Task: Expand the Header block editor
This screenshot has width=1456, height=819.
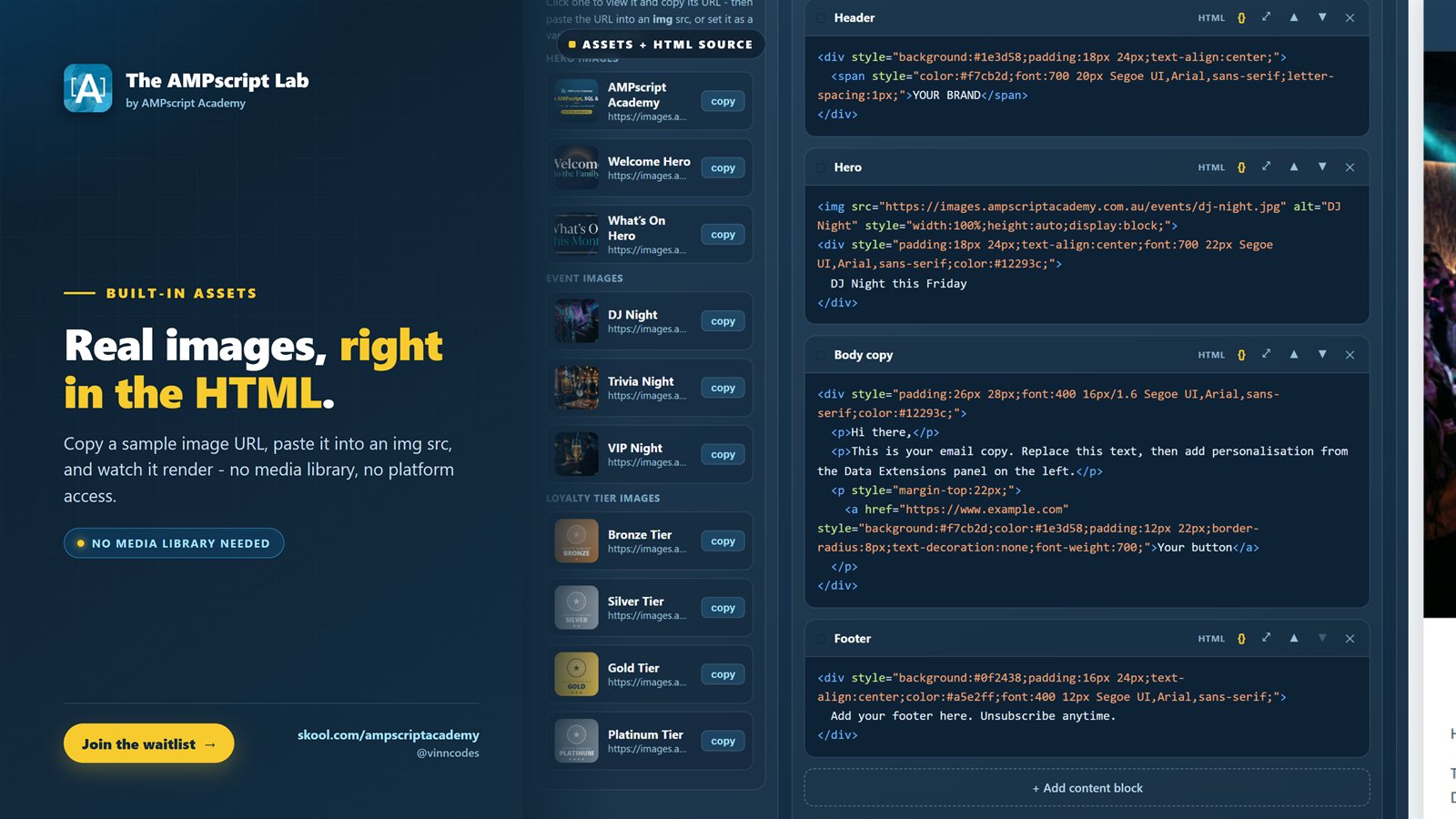Action: (x=1266, y=17)
